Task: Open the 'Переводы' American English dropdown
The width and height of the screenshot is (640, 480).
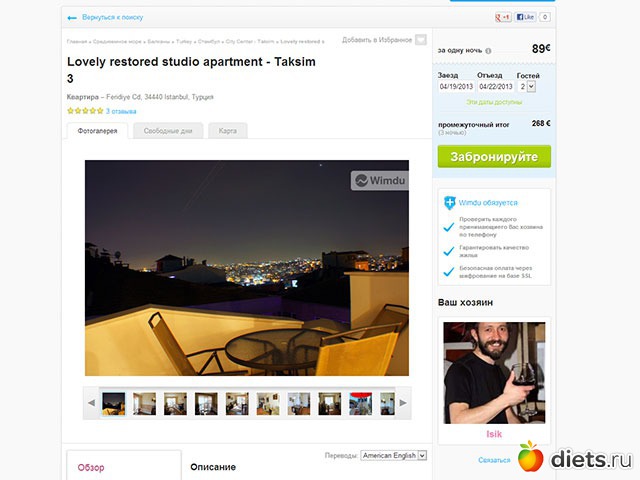Action: (393, 455)
